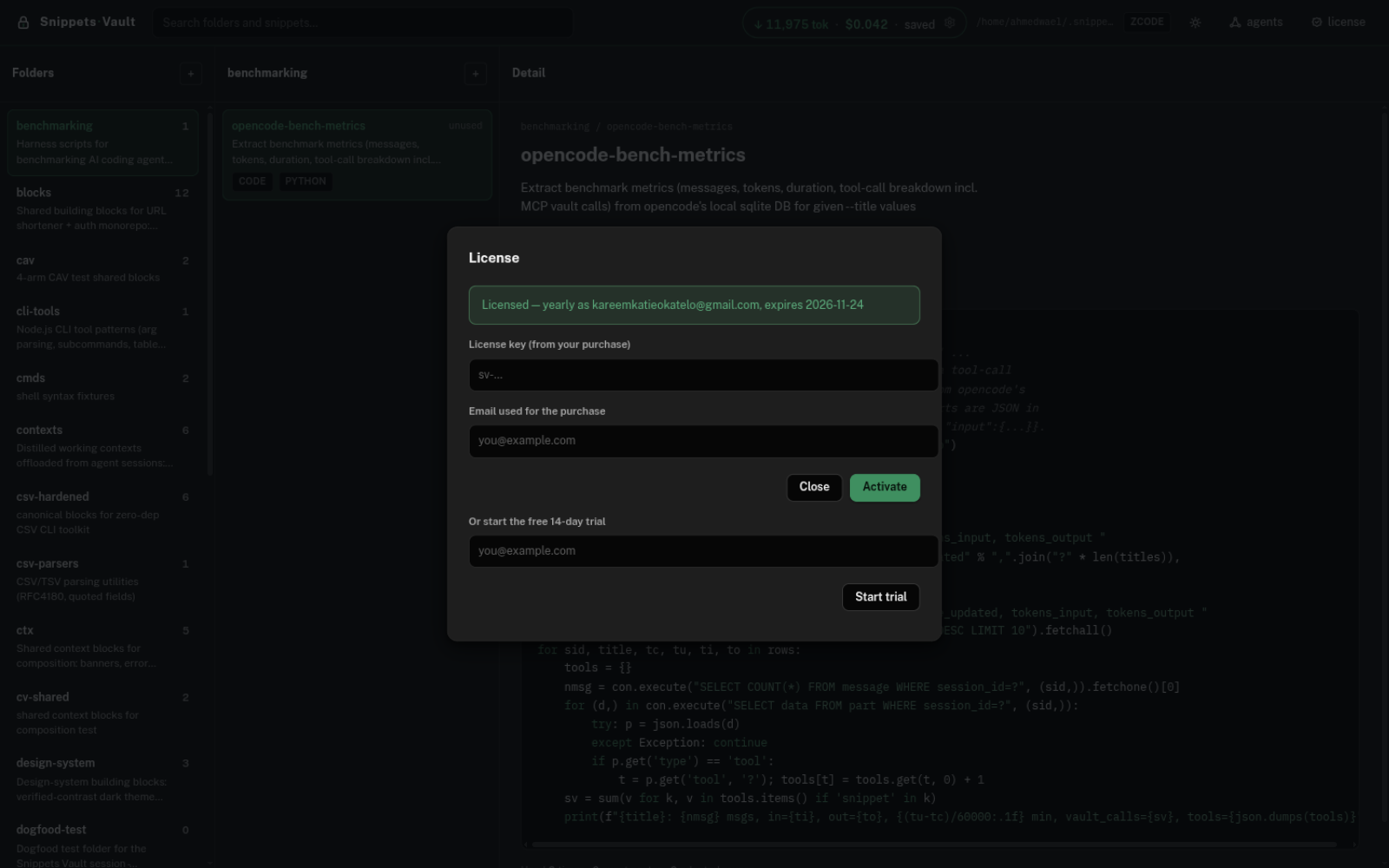Open the design-system folder

coord(102,779)
